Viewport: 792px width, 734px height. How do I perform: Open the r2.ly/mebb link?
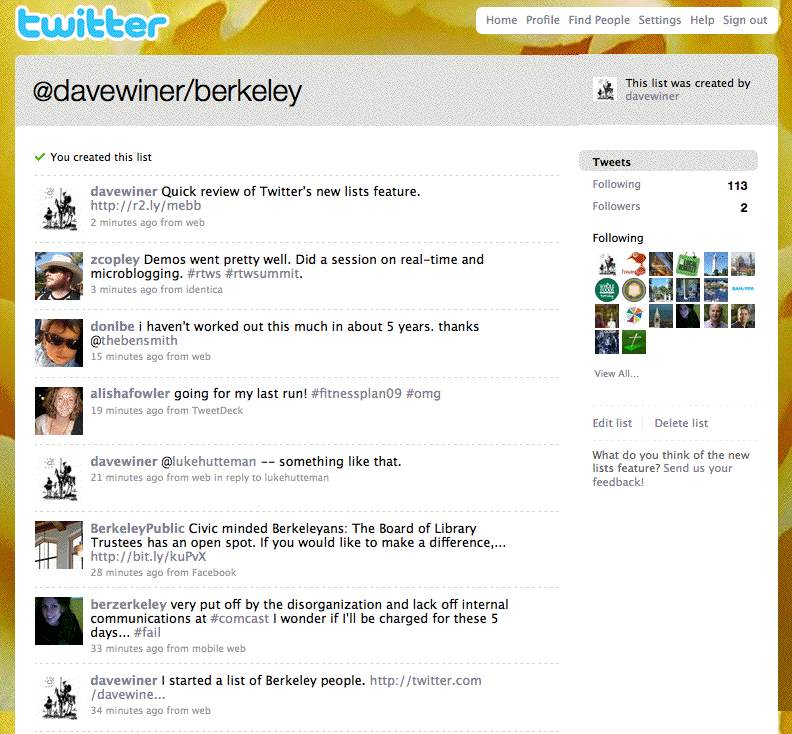pos(145,206)
